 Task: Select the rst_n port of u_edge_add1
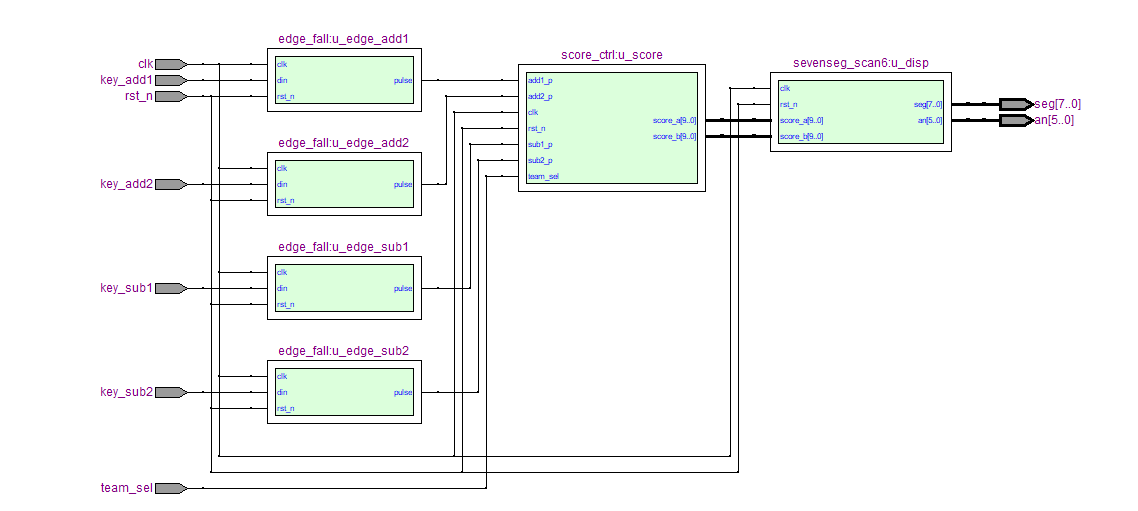(285, 97)
